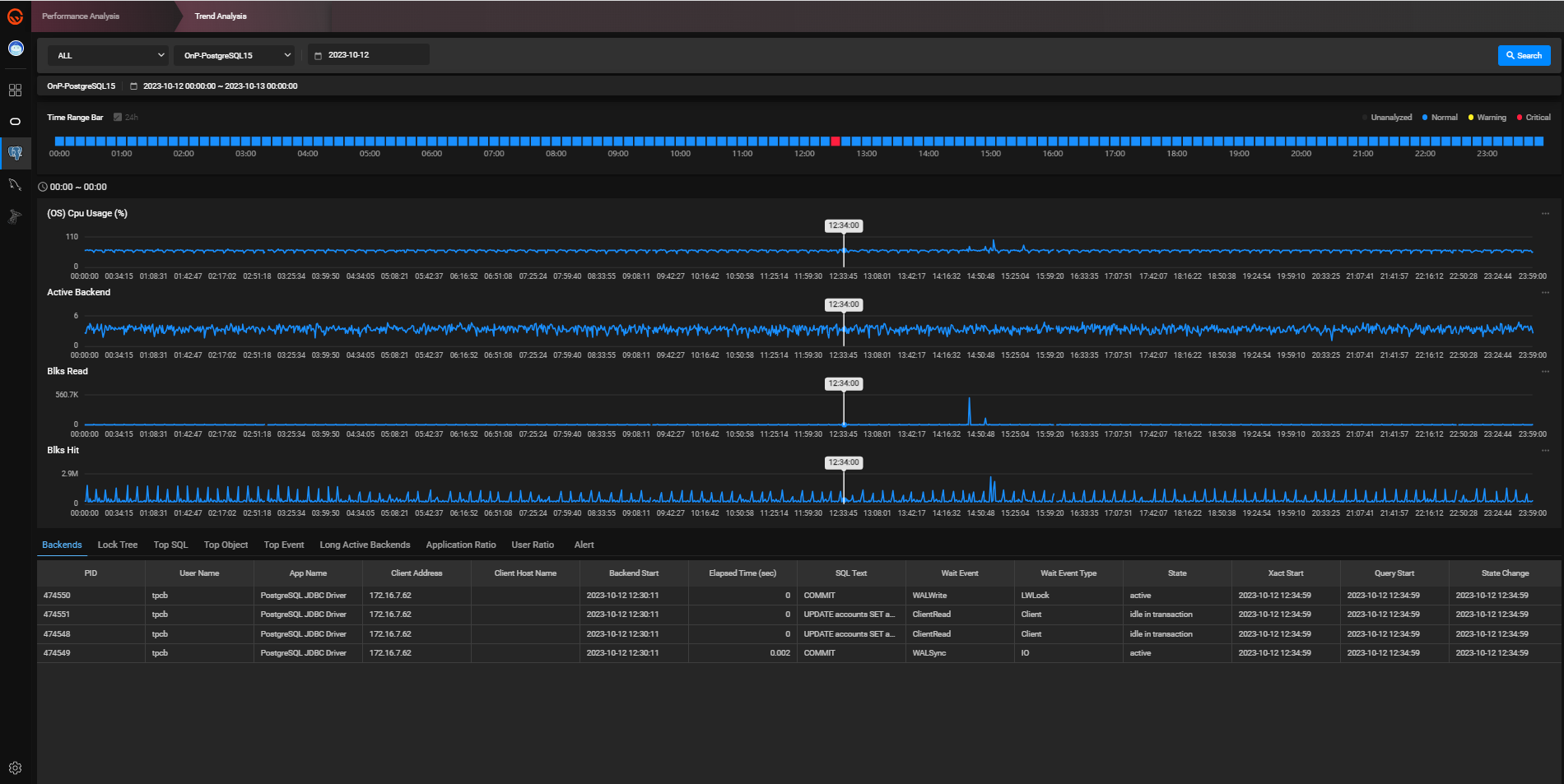The image size is (1564, 784).
Task: Go to Performance Analysis breadcrumb
Action: click(81, 16)
